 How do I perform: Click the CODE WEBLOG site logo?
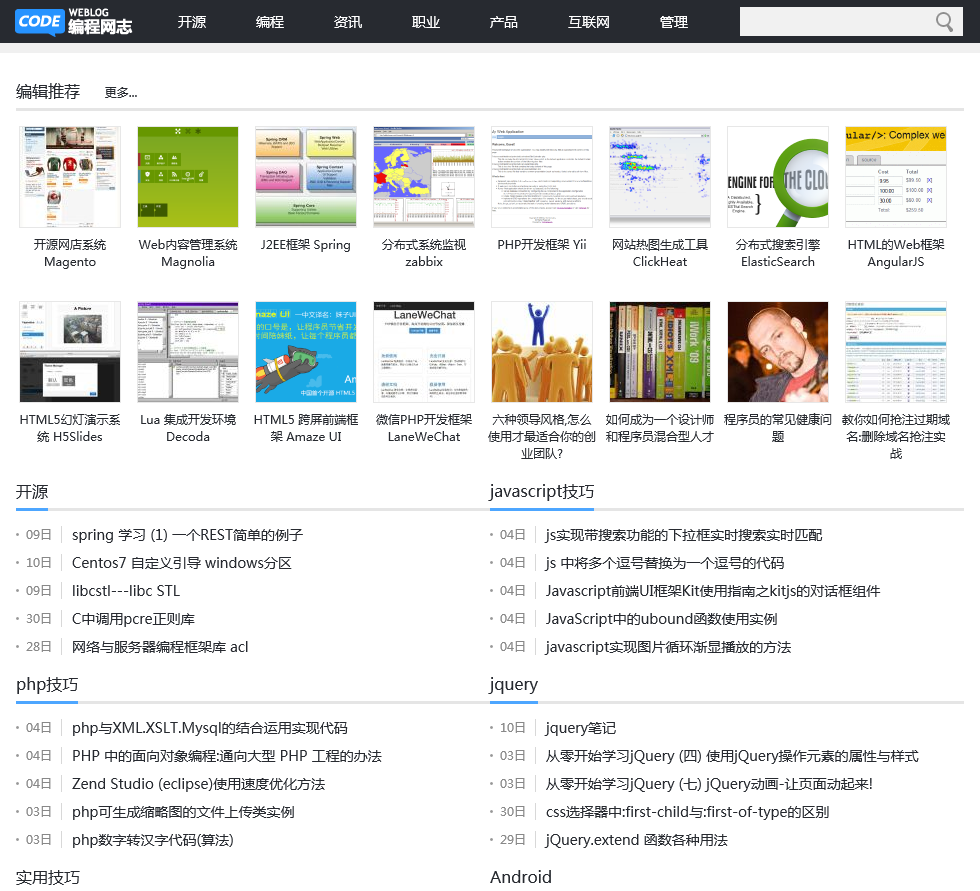74,21
